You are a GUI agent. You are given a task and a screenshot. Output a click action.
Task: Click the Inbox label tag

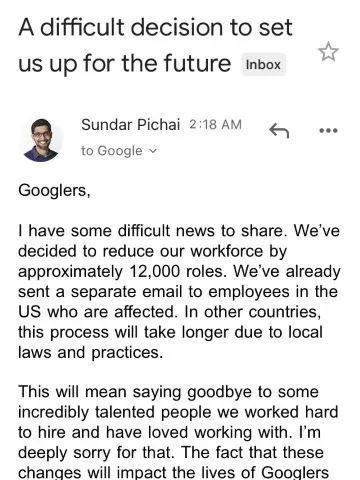[263, 65]
